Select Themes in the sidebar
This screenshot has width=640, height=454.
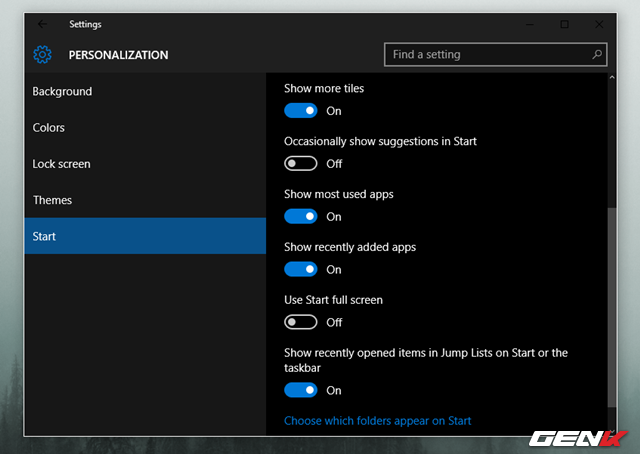click(145, 200)
